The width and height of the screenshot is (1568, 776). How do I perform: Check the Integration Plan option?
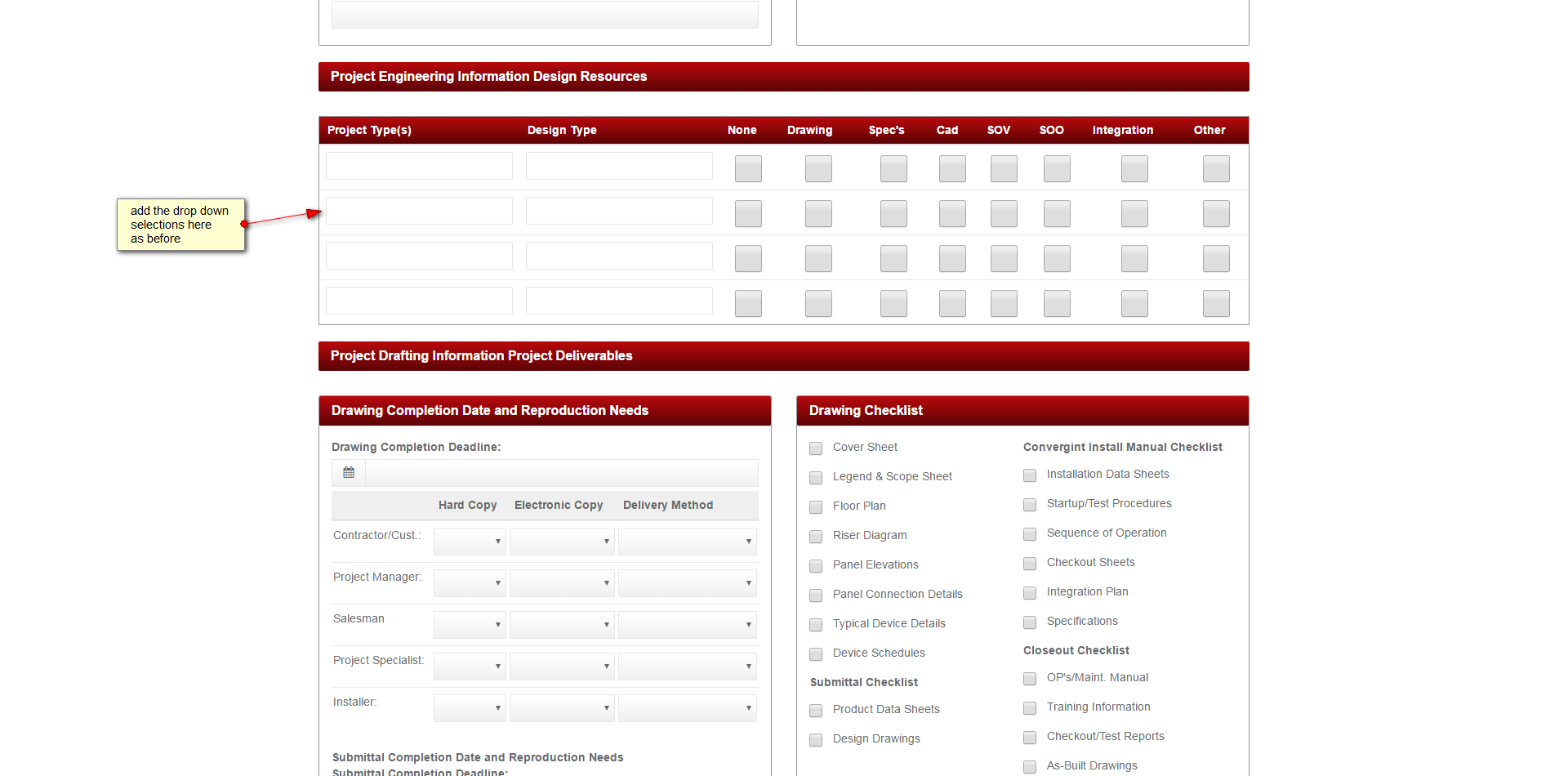point(1030,593)
